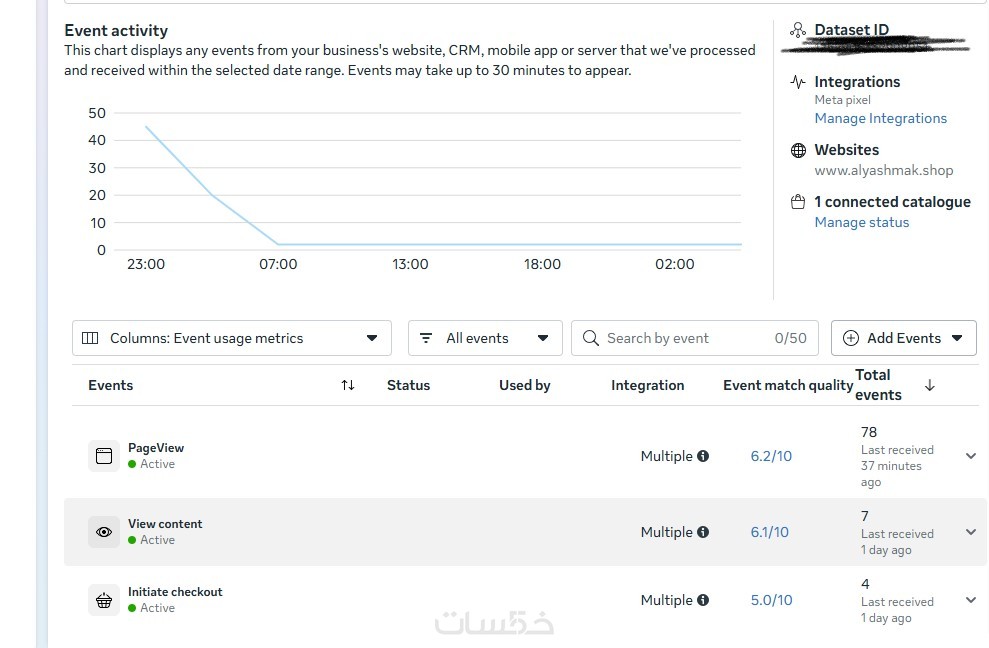Open the Manage status link
The image size is (989, 648).
(861, 222)
